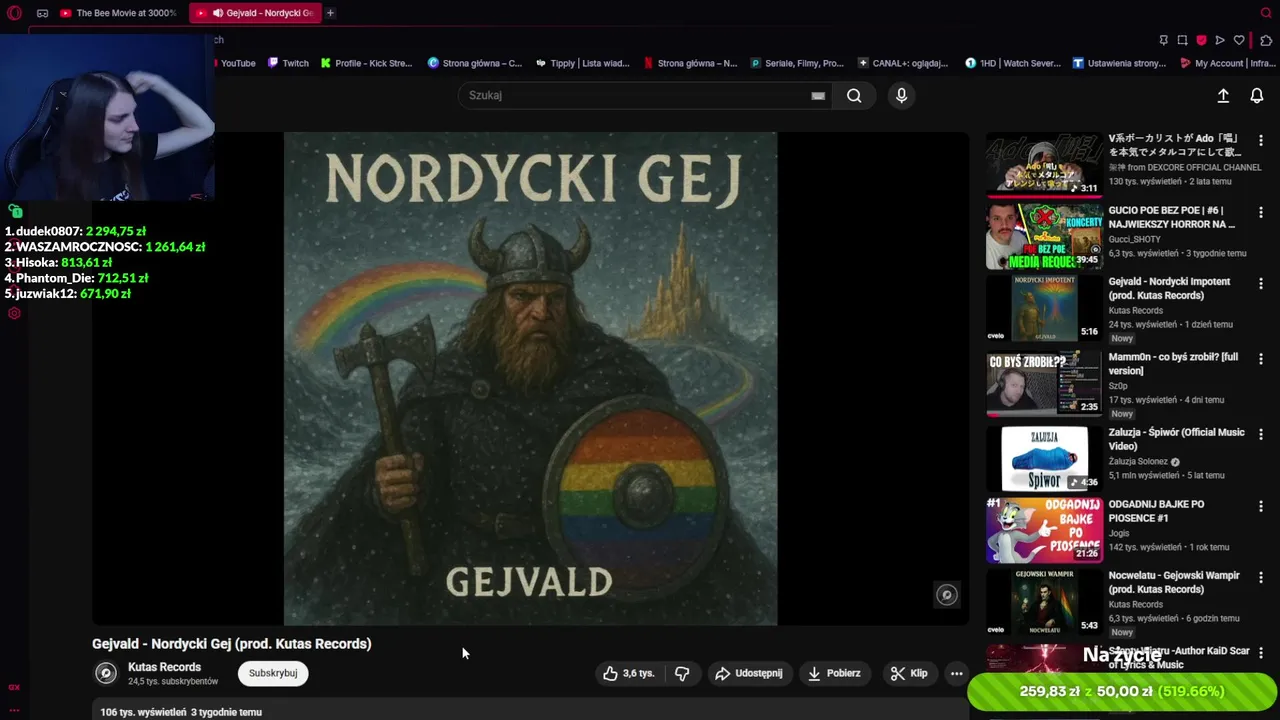Viewport: 1280px width, 720px height.
Task: Open Author KaiD Scar video title
Action: 1179,657
